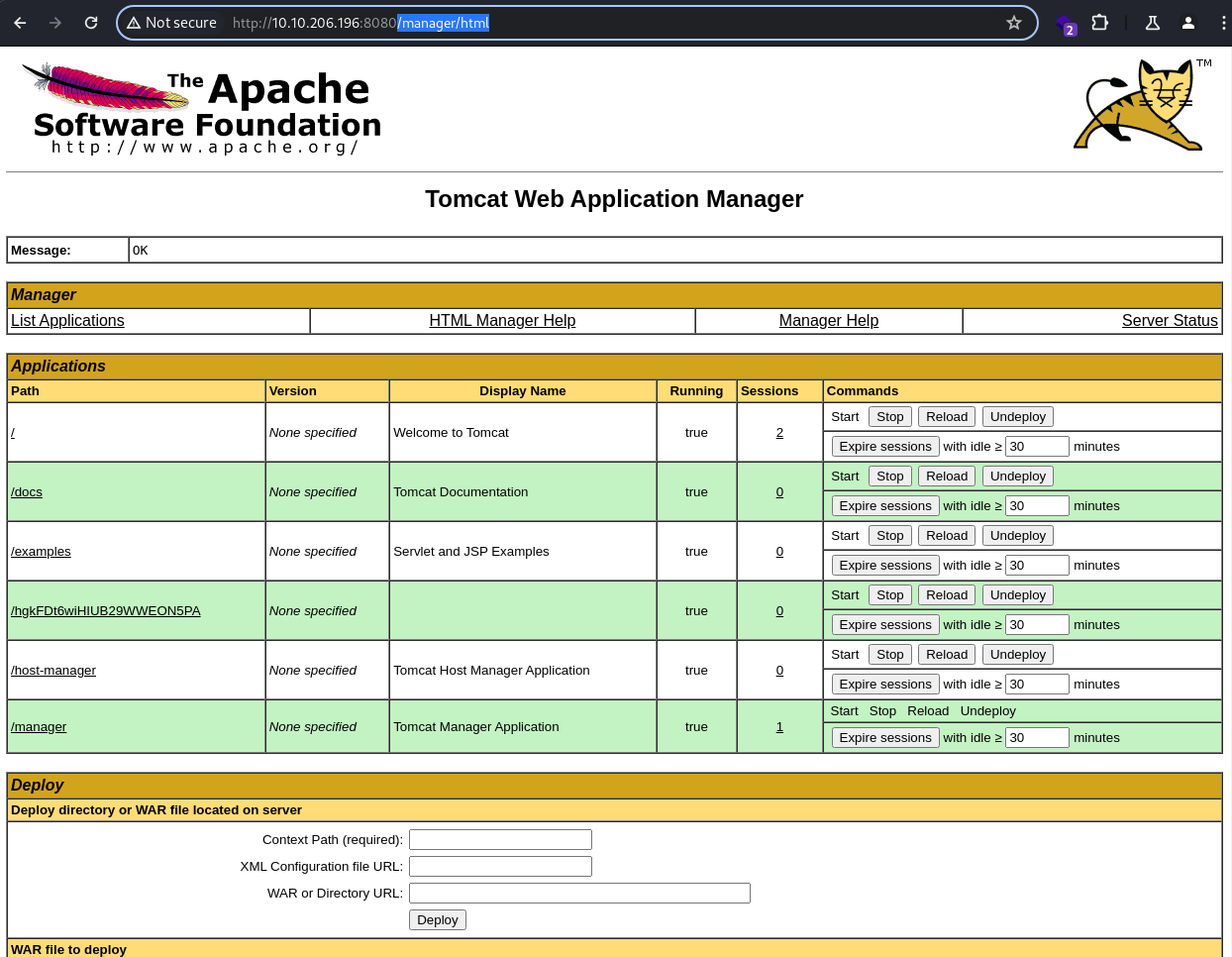Open the /hgkFDt6wiHIUB29WWEON5PA path link

click(x=106, y=611)
